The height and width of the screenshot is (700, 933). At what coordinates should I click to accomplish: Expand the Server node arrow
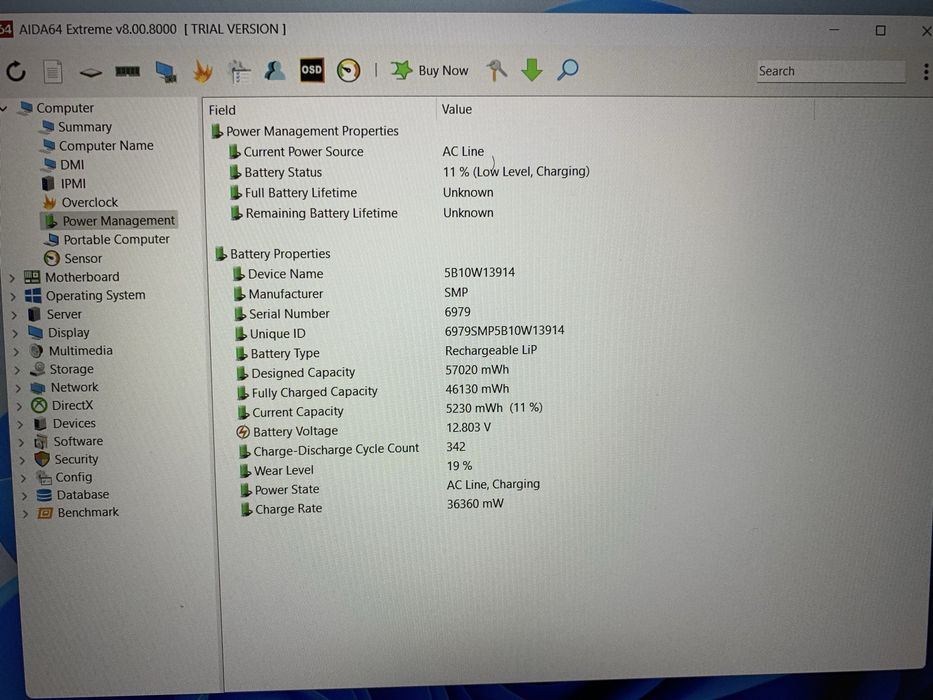(14, 314)
